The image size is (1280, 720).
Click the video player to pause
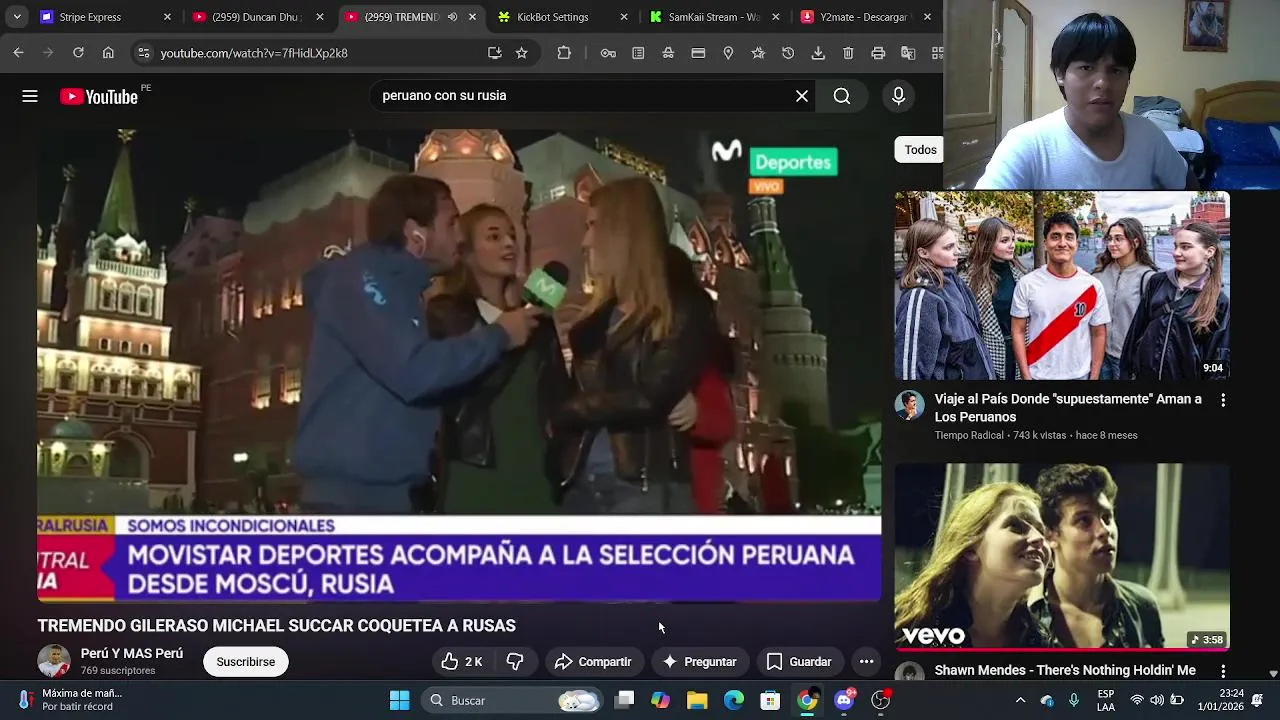(x=459, y=365)
